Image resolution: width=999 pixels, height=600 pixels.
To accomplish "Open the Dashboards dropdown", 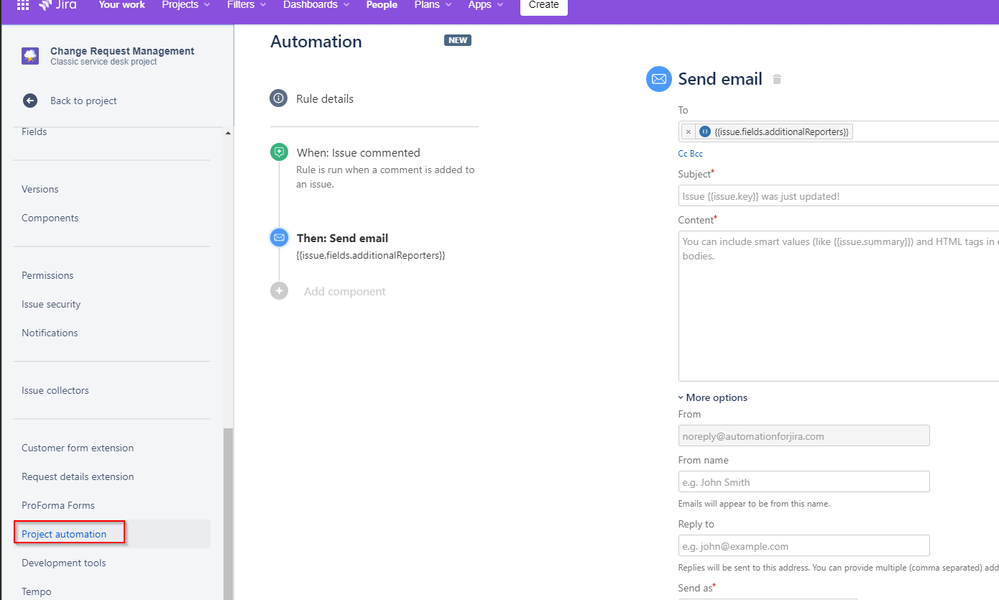I will (x=316, y=4).
